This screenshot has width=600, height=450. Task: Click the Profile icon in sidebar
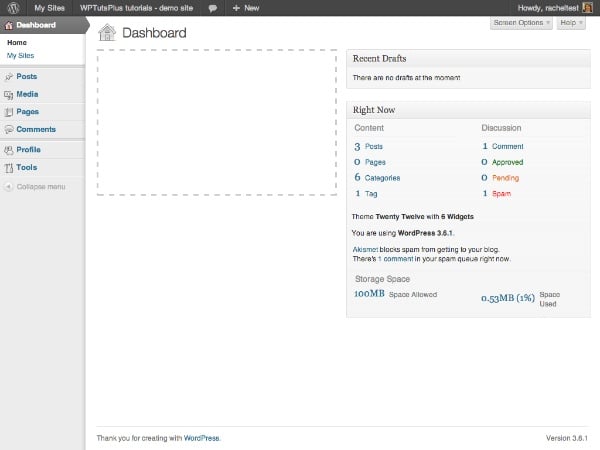9,150
